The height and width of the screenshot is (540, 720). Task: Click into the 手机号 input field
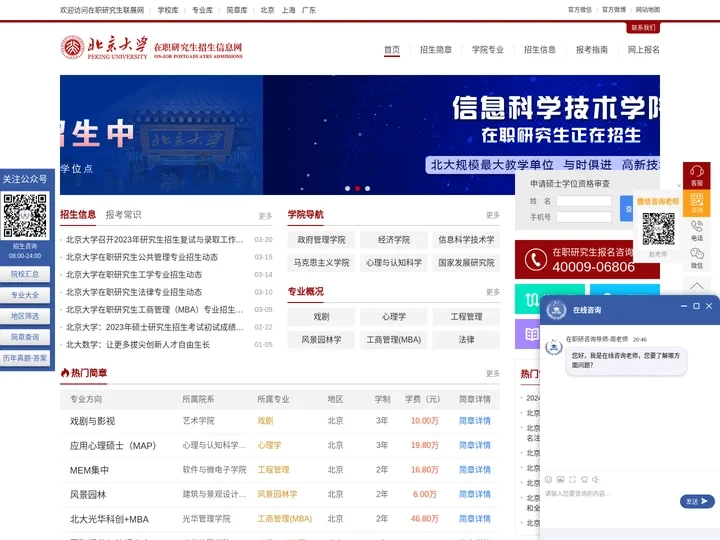(x=584, y=217)
